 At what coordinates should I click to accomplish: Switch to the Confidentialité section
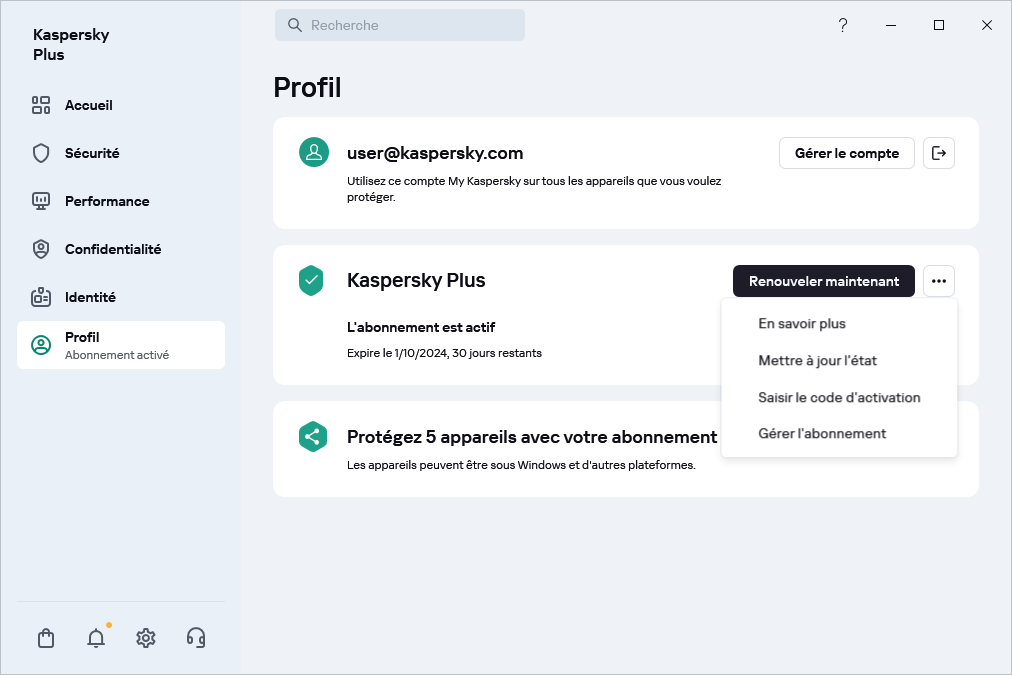[112, 249]
